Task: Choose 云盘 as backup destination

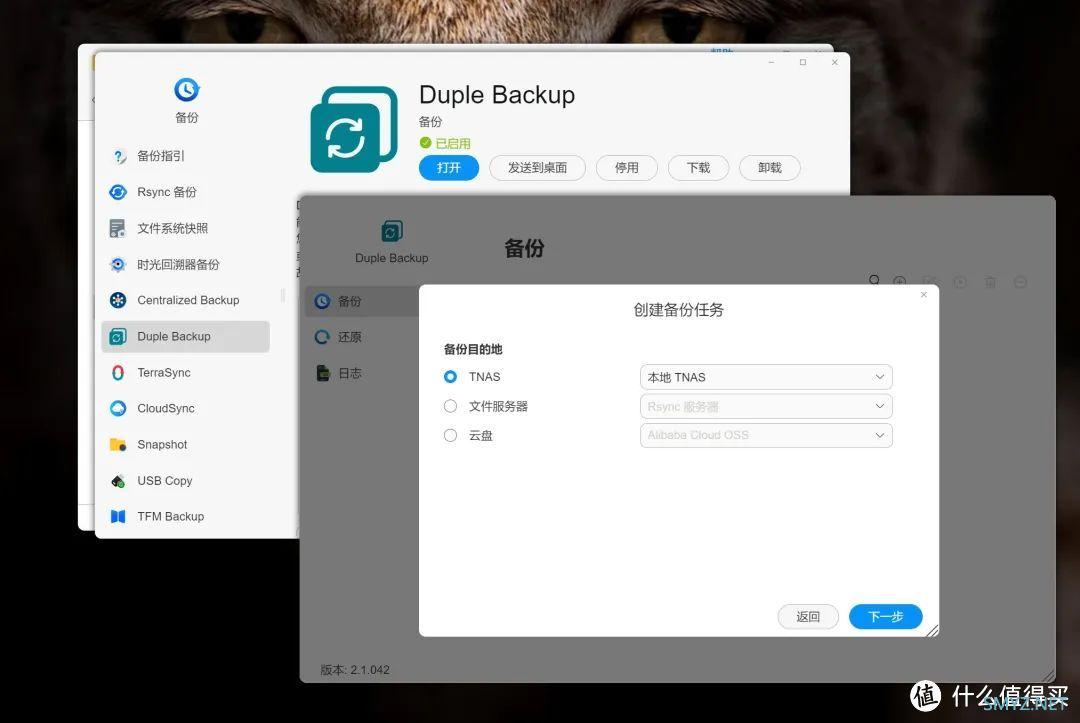Action: tap(450, 435)
